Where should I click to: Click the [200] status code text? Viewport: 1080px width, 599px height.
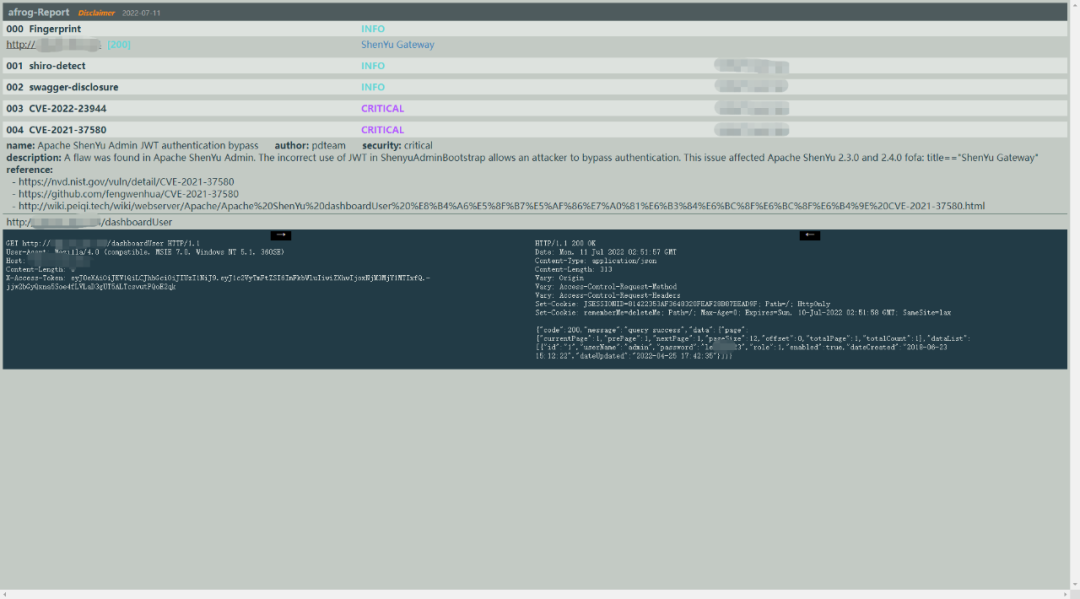[118, 45]
